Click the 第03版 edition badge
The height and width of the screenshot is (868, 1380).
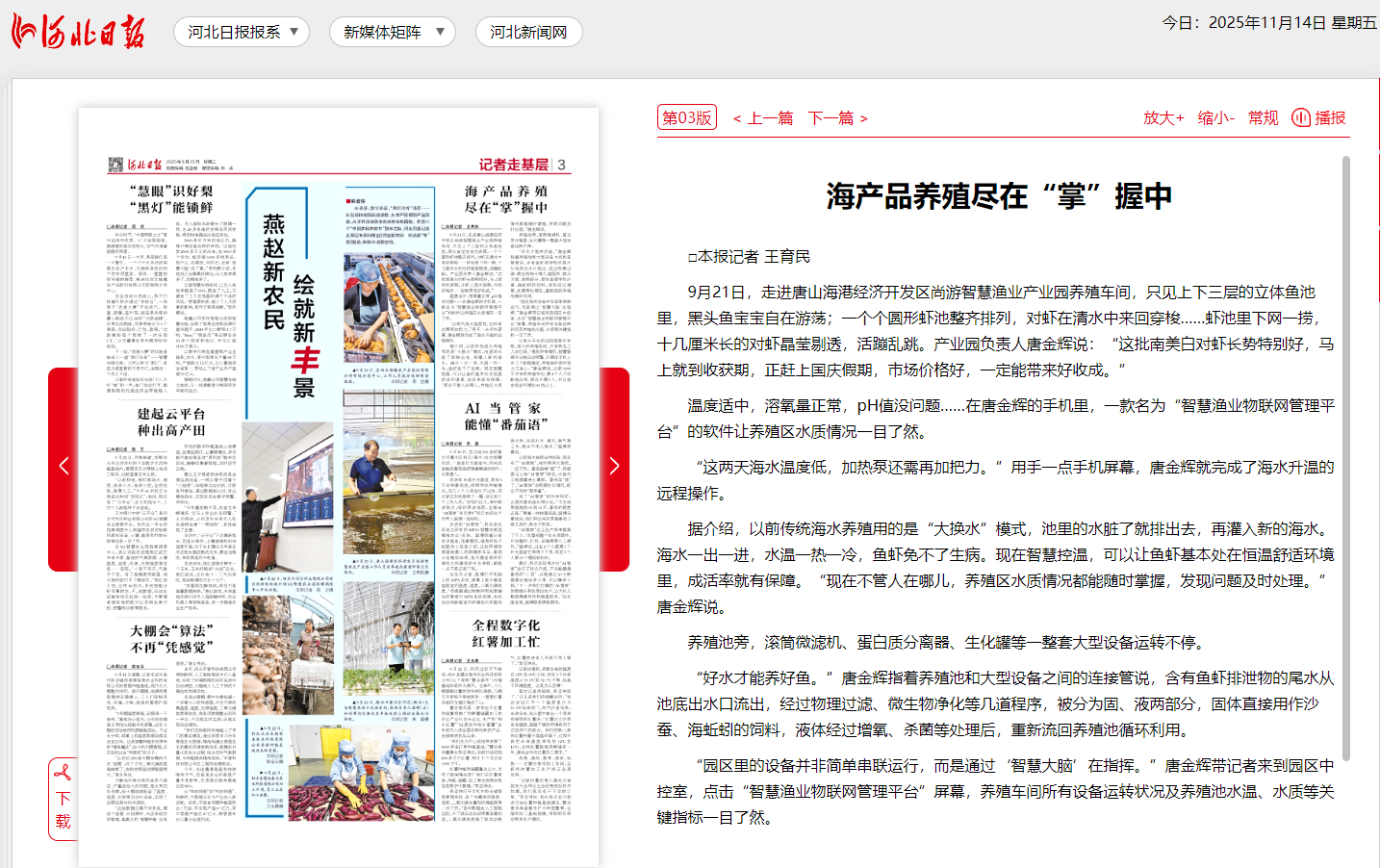(686, 117)
